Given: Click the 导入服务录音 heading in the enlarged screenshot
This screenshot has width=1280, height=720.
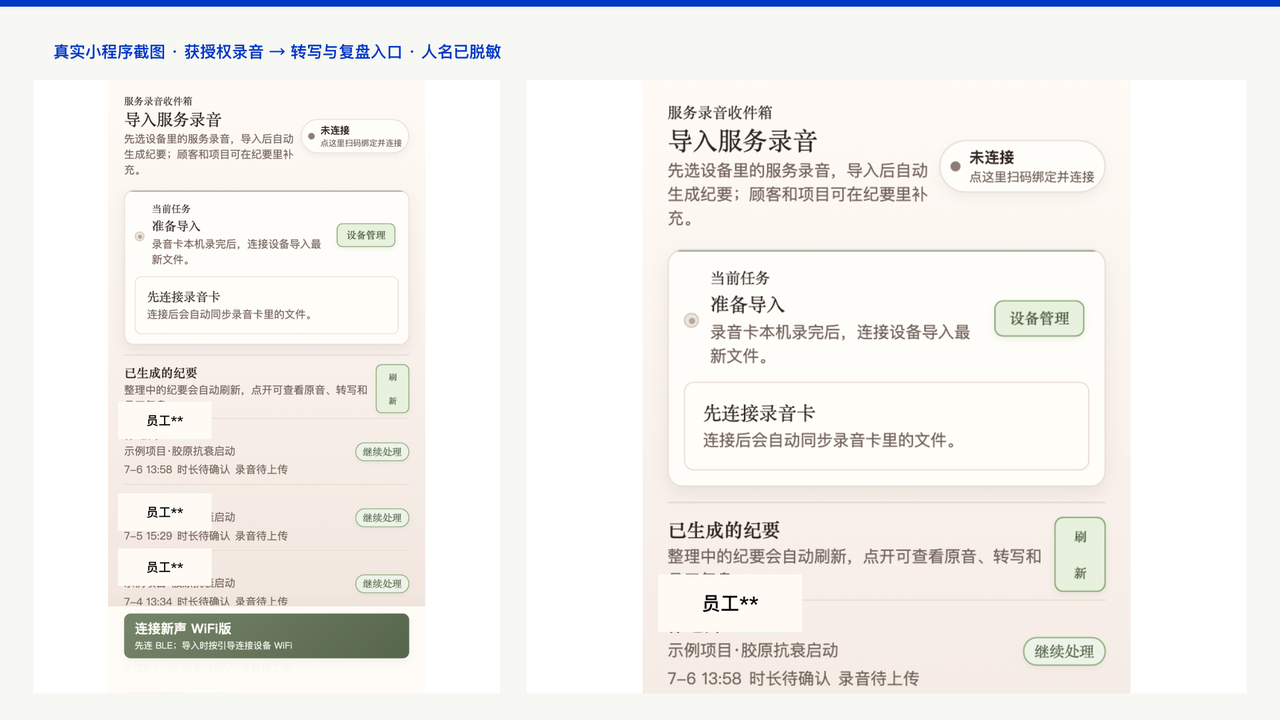Looking at the screenshot, I should coord(743,140).
